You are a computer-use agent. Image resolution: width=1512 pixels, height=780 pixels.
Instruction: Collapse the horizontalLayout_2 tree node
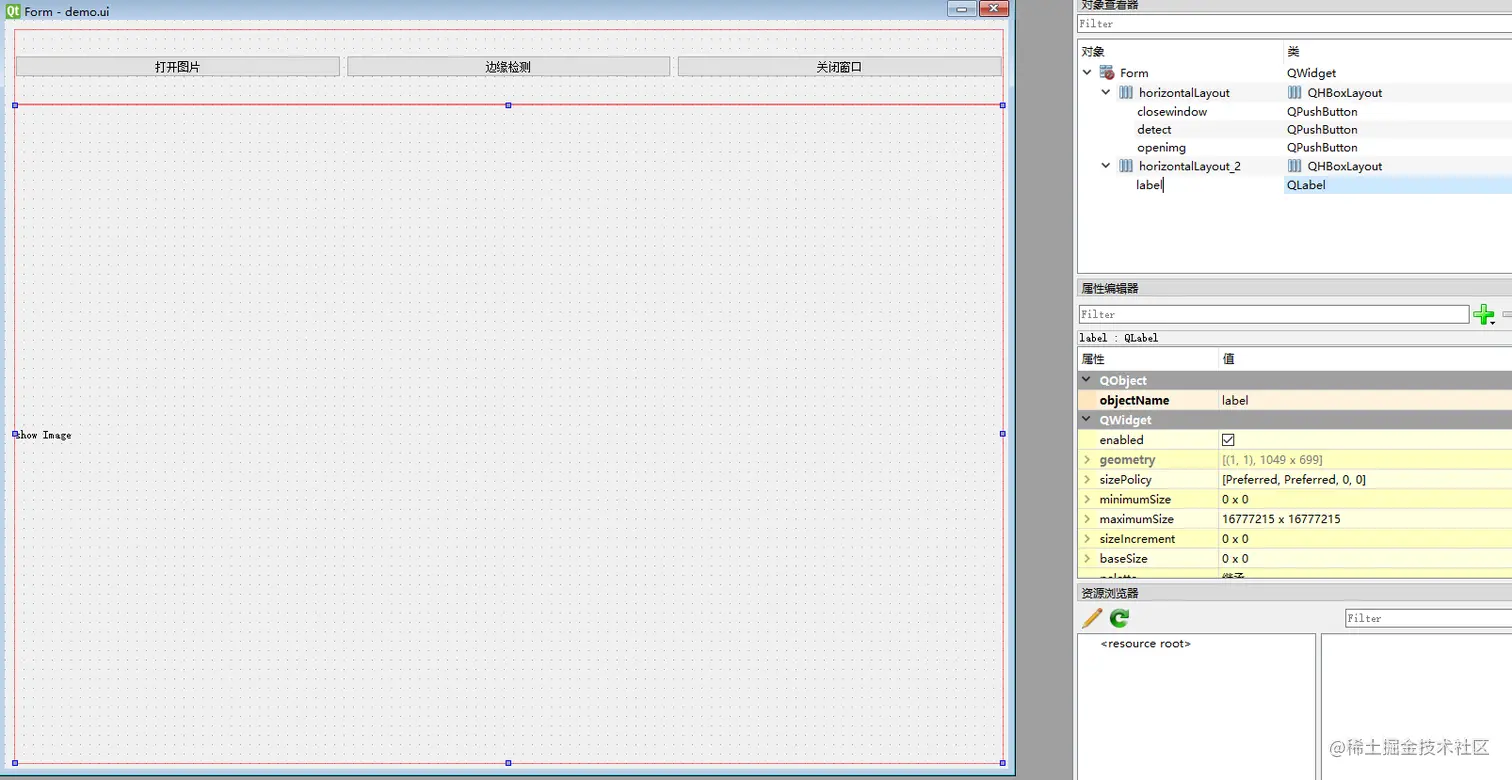[1106, 166]
